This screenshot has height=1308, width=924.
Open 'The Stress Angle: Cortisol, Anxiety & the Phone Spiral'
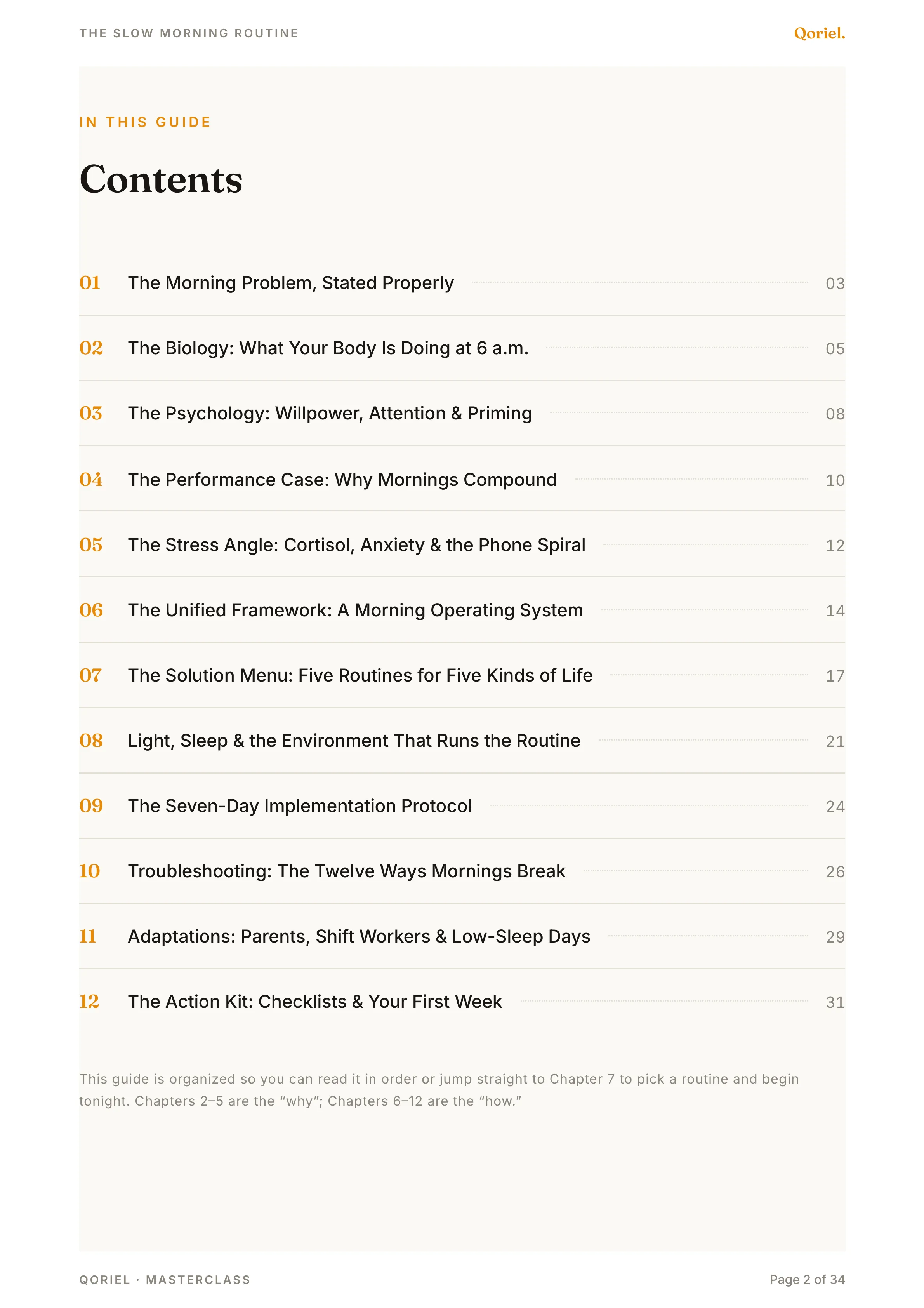(357, 544)
